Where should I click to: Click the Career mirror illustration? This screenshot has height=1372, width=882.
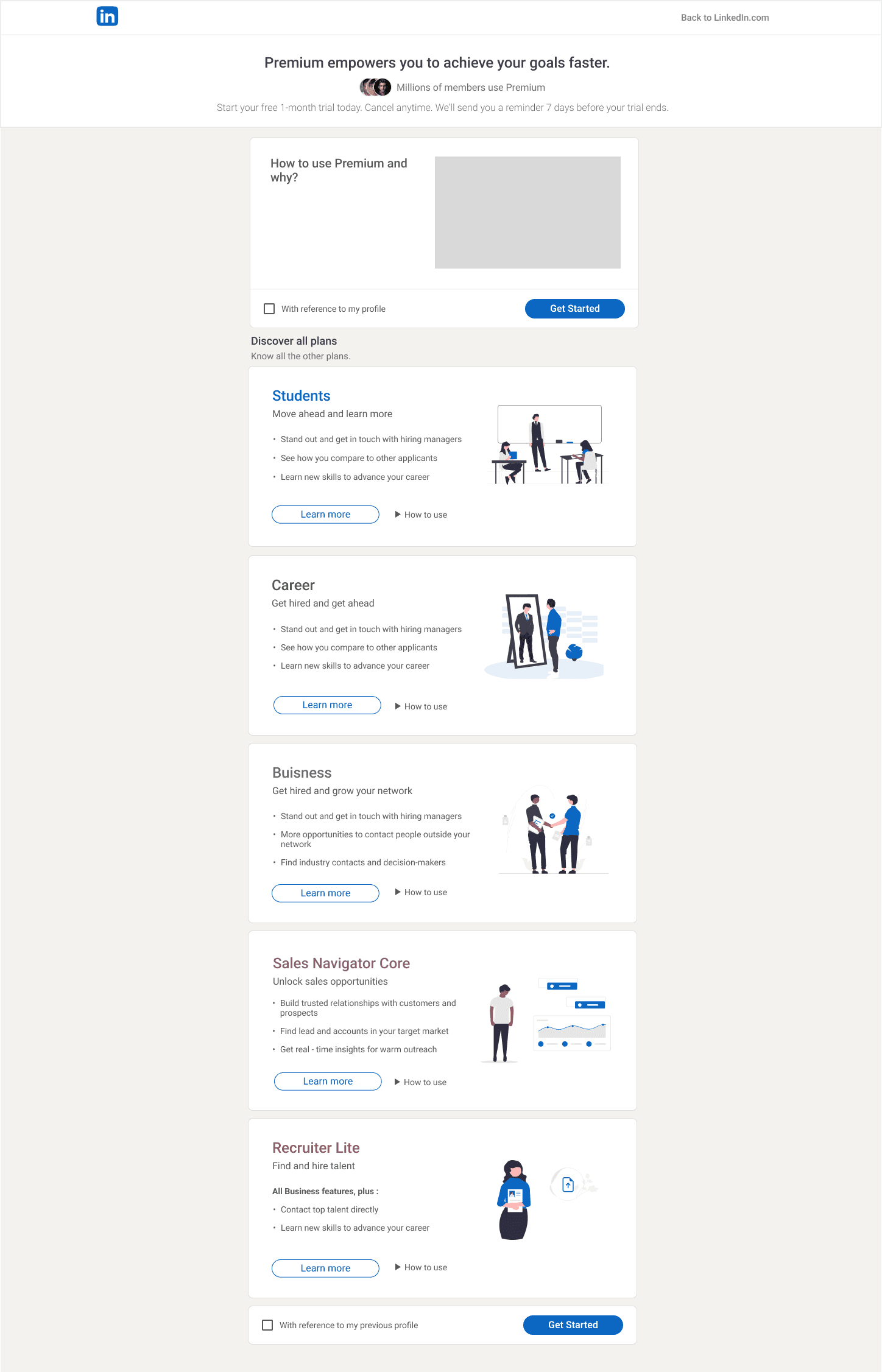pos(544,636)
